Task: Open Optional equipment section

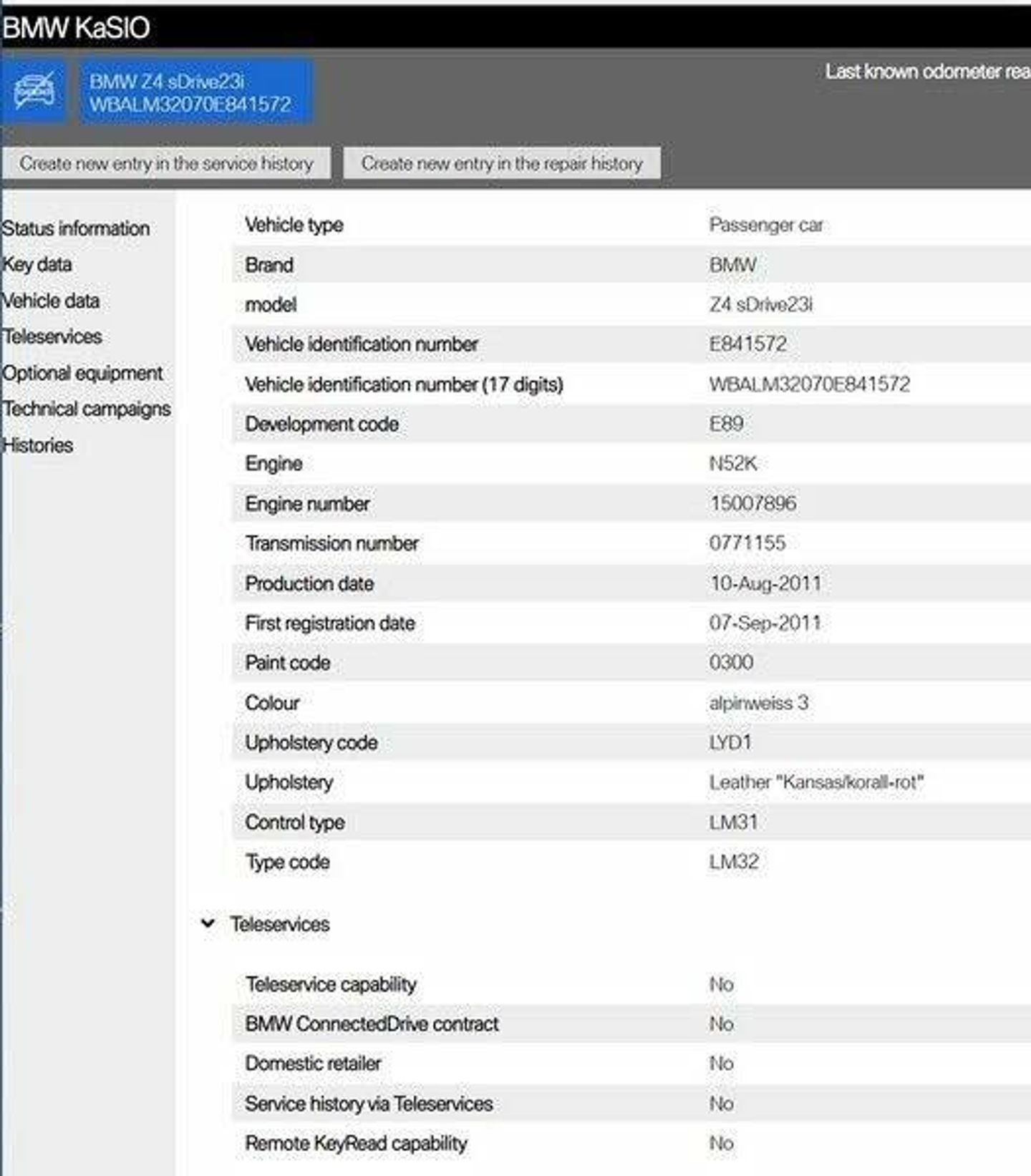Action: pos(82,373)
